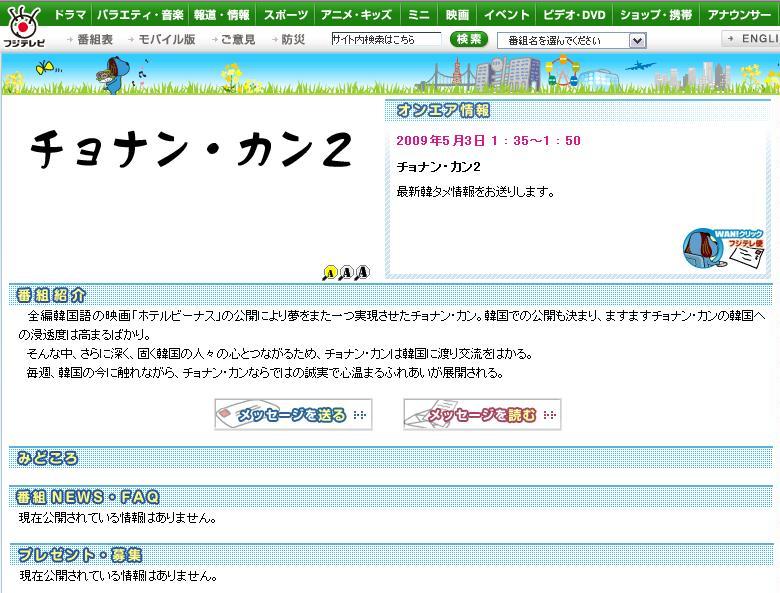780x593 pixels.
Task: Go to モバイル版 link
Action: tap(162, 39)
